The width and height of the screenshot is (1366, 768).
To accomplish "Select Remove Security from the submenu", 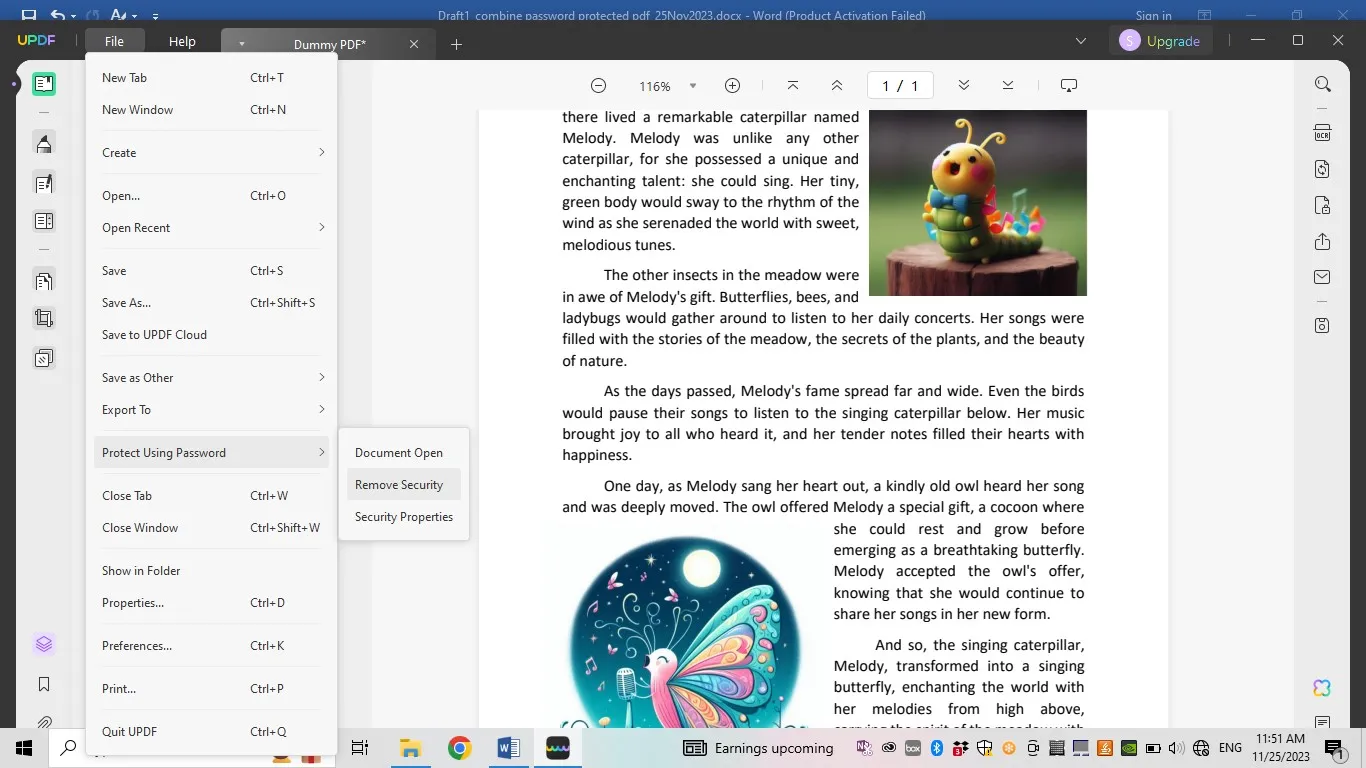I will pos(399,484).
